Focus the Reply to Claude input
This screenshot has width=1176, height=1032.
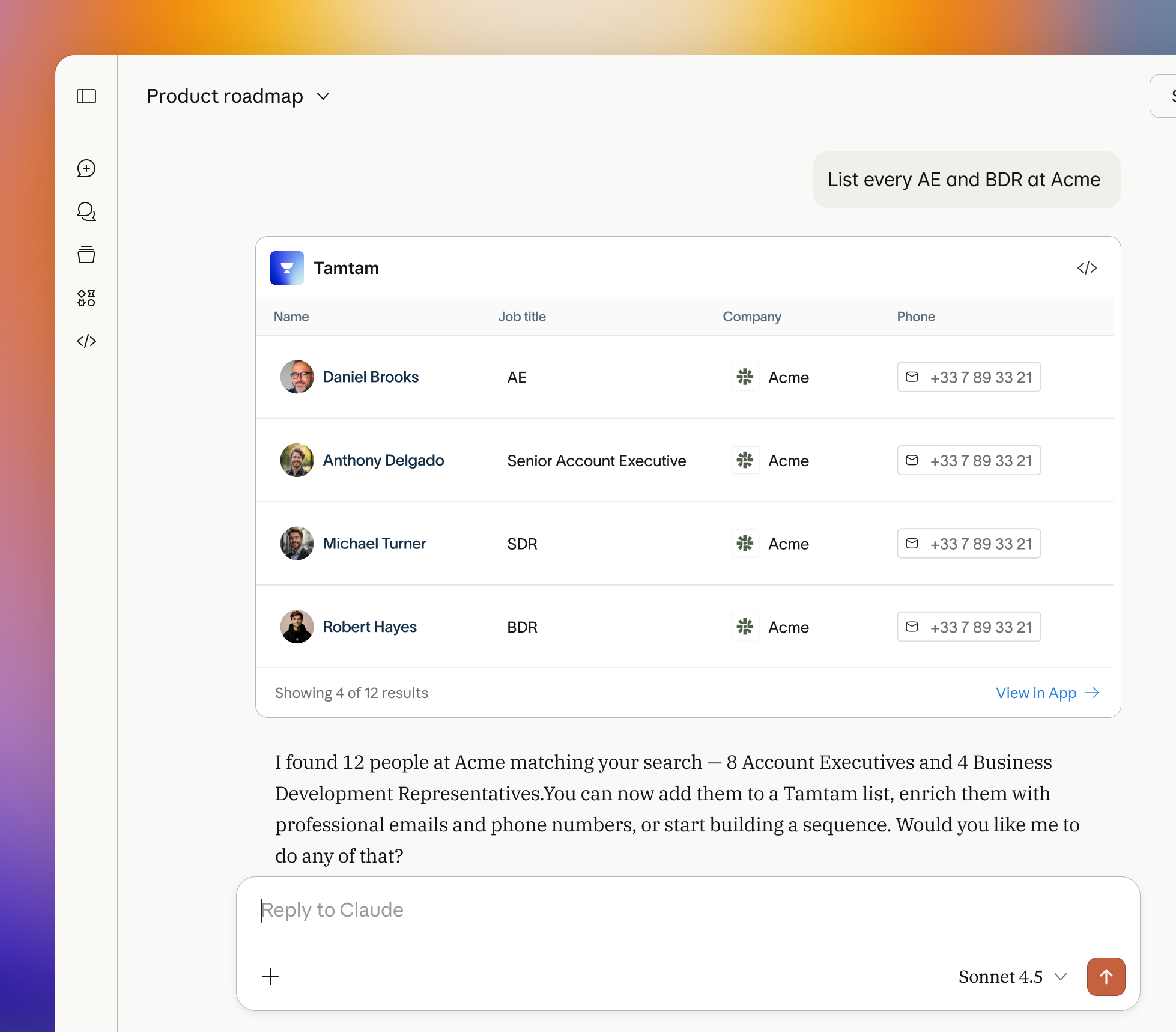tap(688, 911)
